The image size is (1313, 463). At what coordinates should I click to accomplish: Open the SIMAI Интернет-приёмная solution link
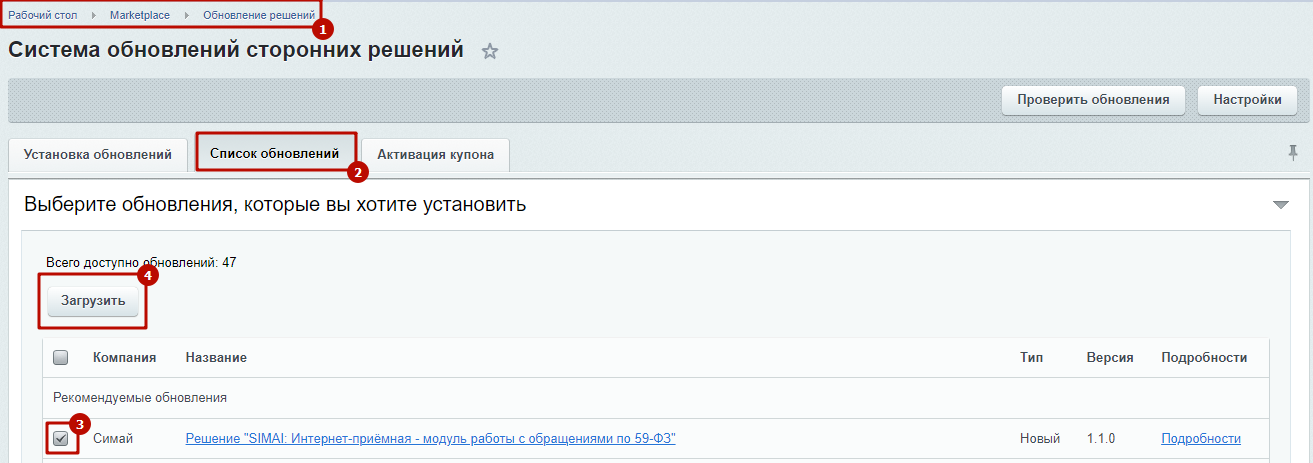430,438
